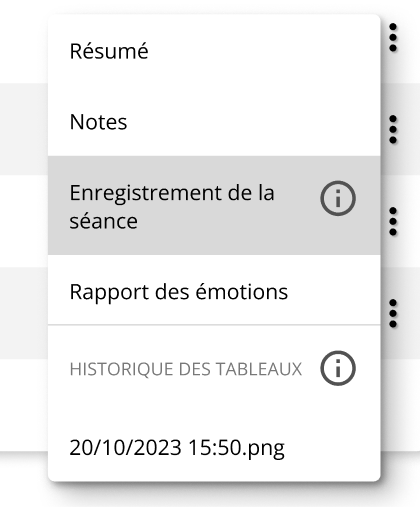Open the Résumé menu entry

(214, 51)
